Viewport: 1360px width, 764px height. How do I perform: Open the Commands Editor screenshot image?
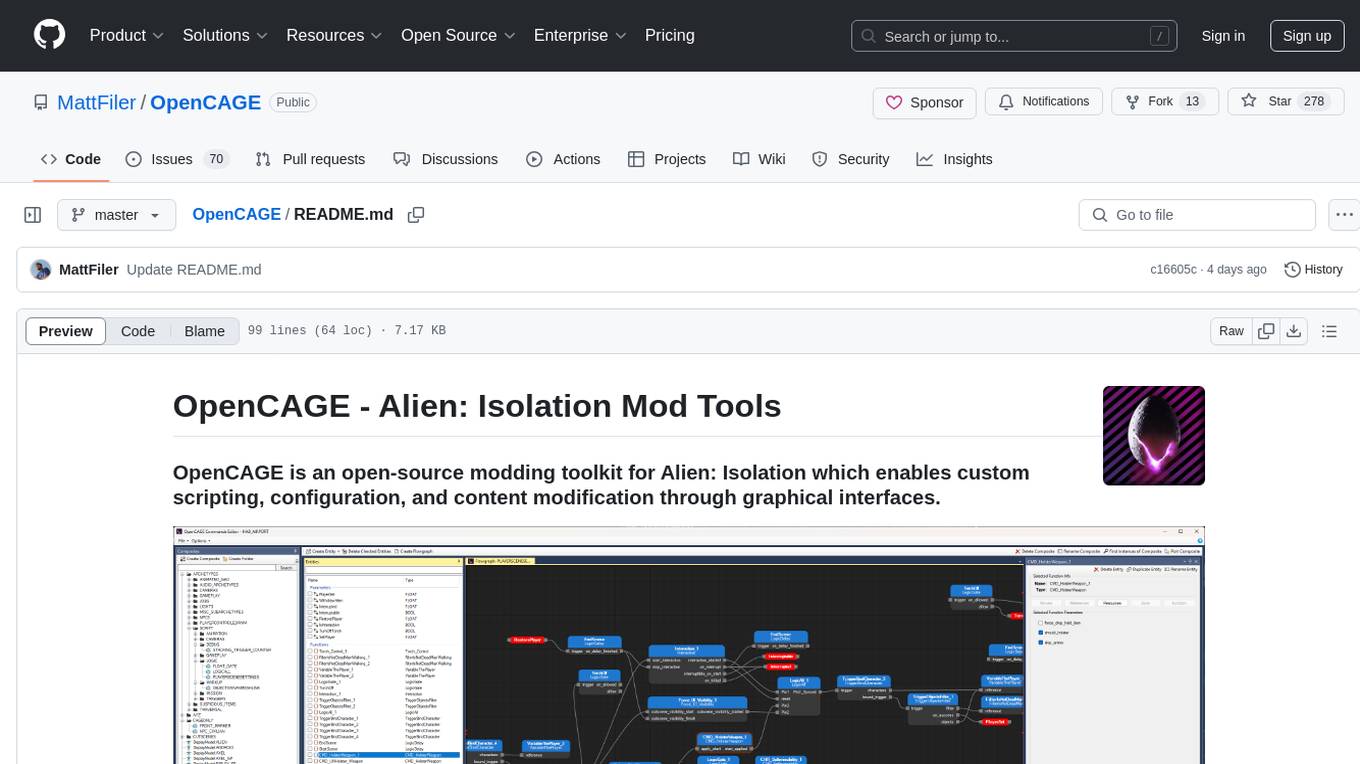pyautogui.click(x=689, y=645)
